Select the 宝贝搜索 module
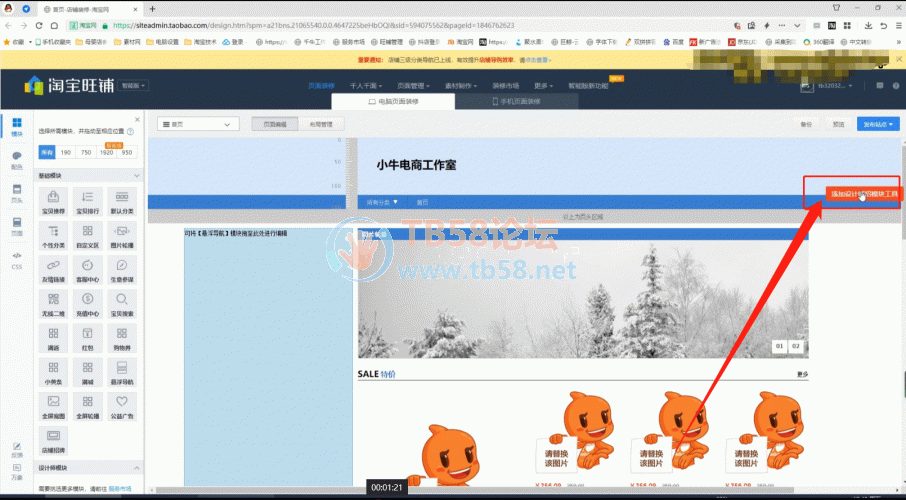This screenshot has height=500, width=906. point(122,304)
